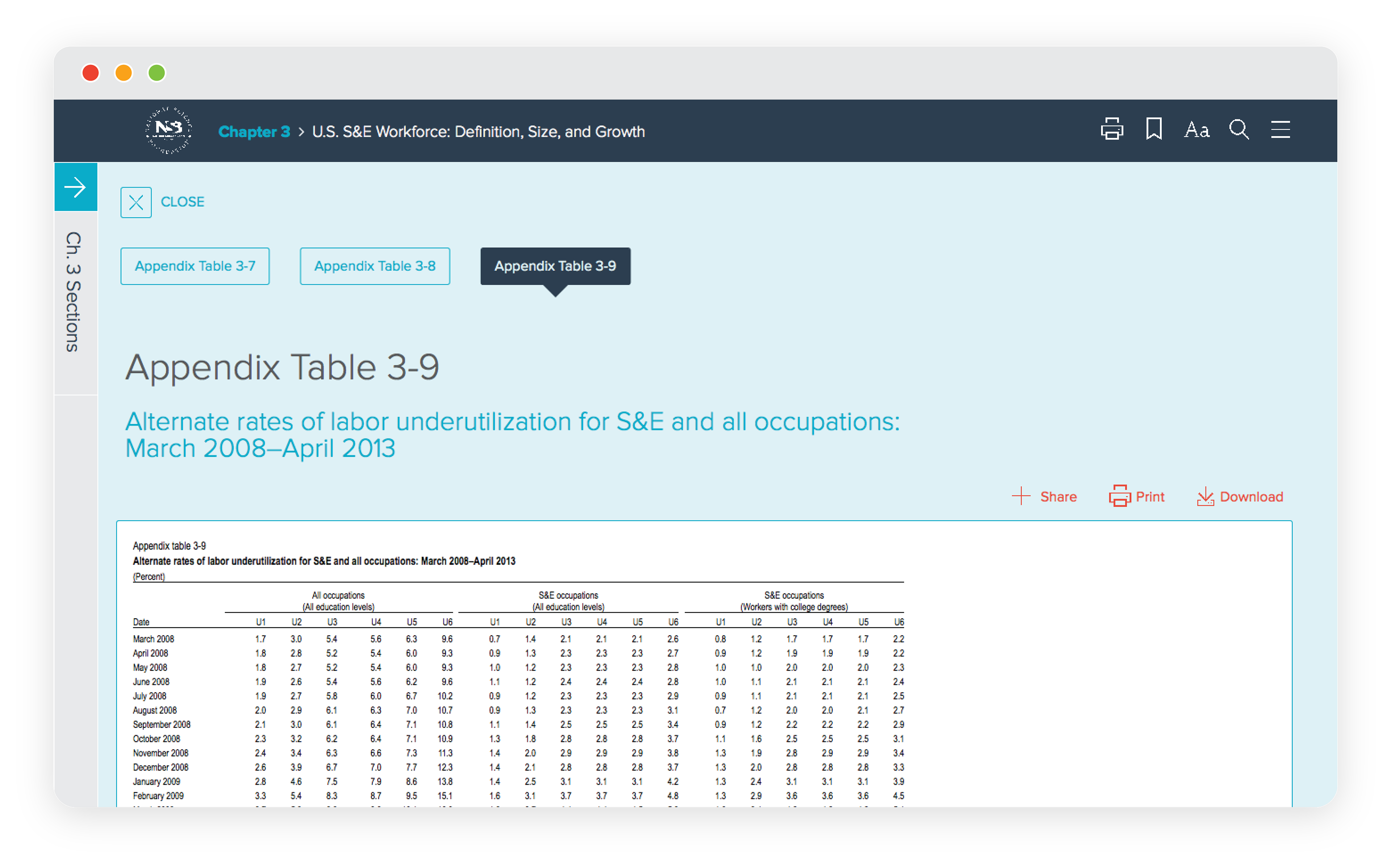Click the NSB logo in the header
Image resolution: width=1391 pixels, height=868 pixels.
click(168, 130)
